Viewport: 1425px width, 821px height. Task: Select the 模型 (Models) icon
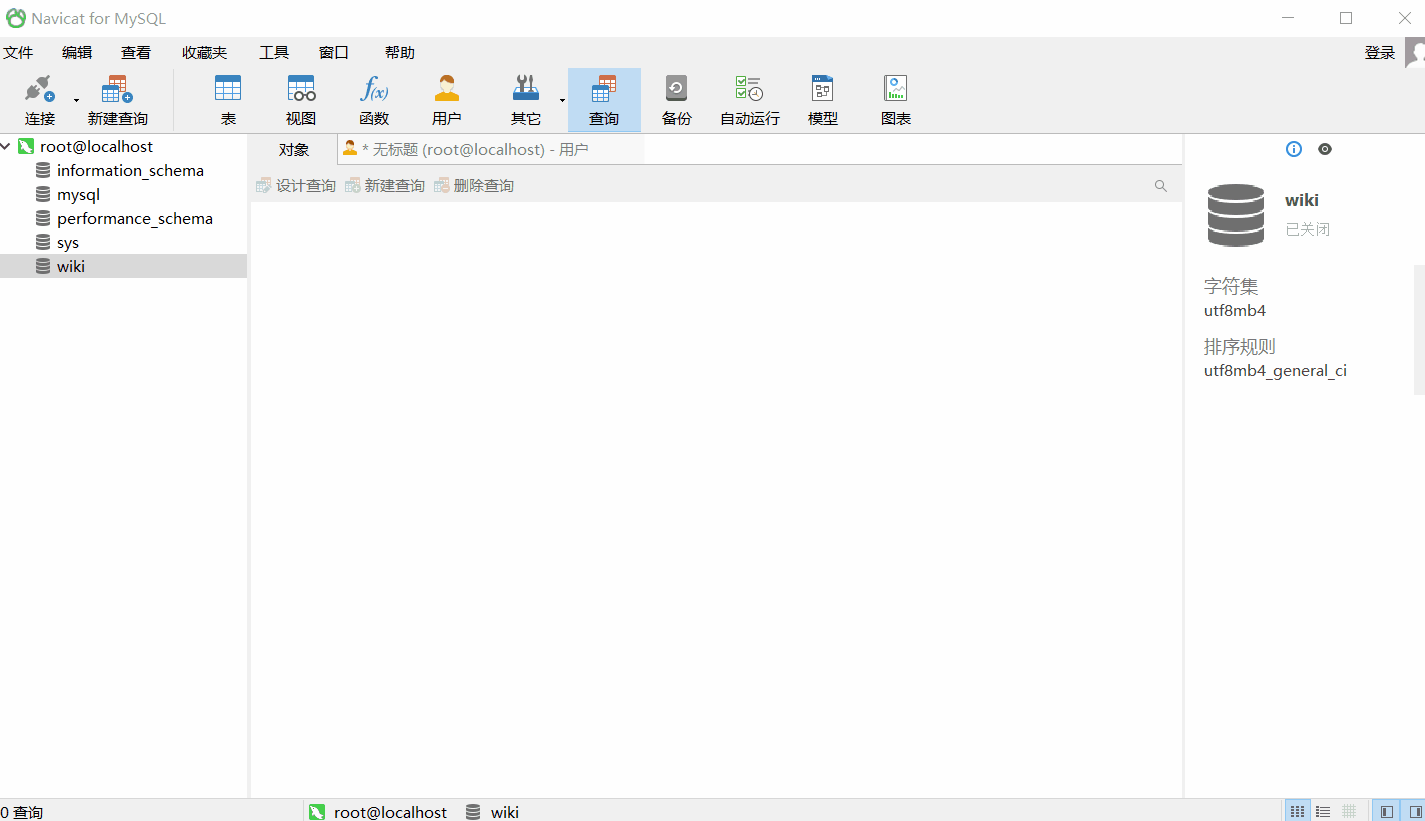[822, 97]
